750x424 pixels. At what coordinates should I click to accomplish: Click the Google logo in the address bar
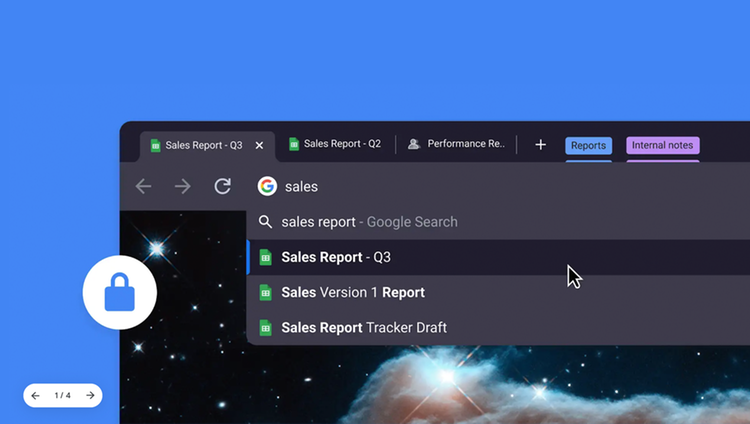point(267,187)
